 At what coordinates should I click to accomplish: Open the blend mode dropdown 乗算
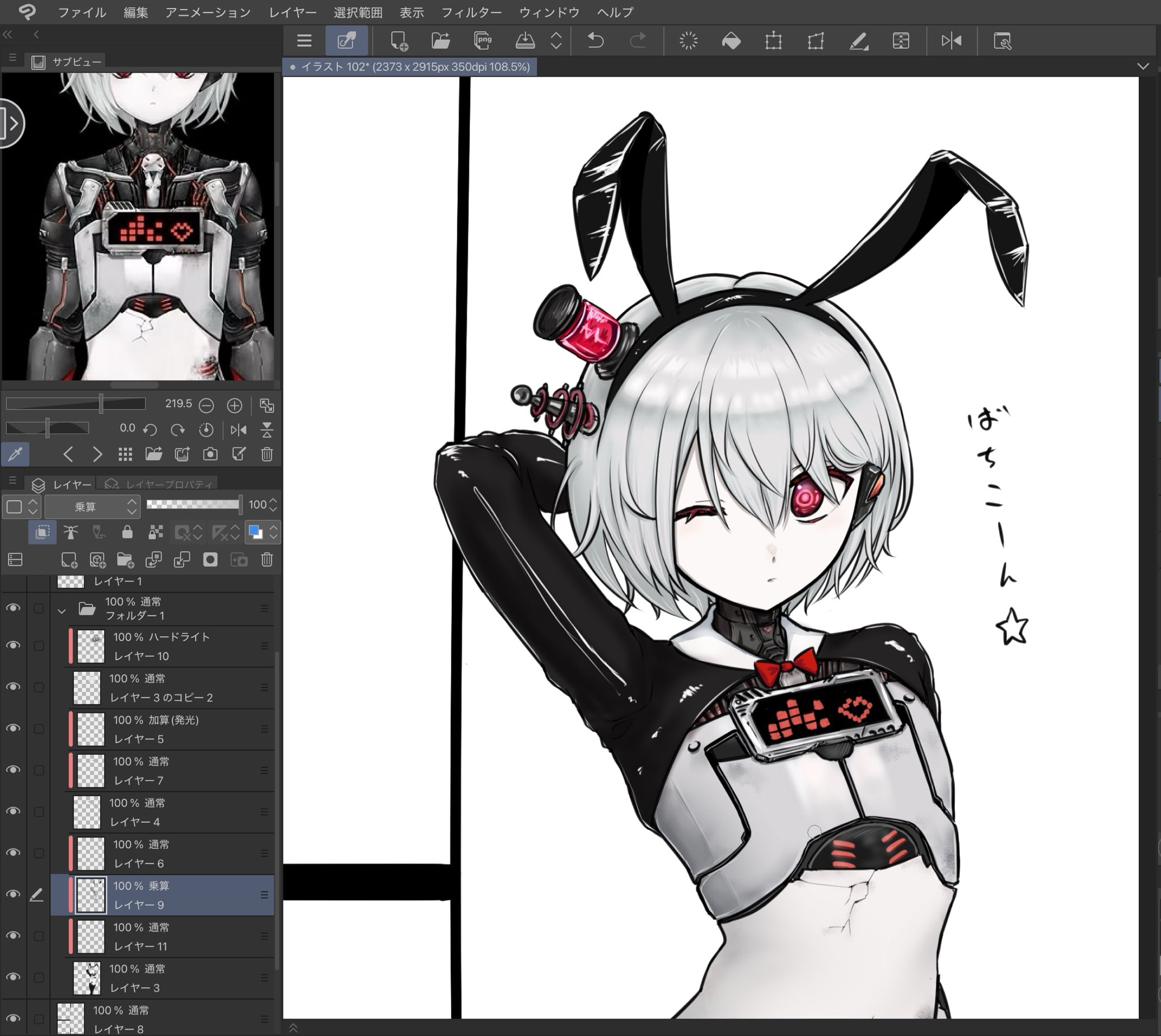92,506
